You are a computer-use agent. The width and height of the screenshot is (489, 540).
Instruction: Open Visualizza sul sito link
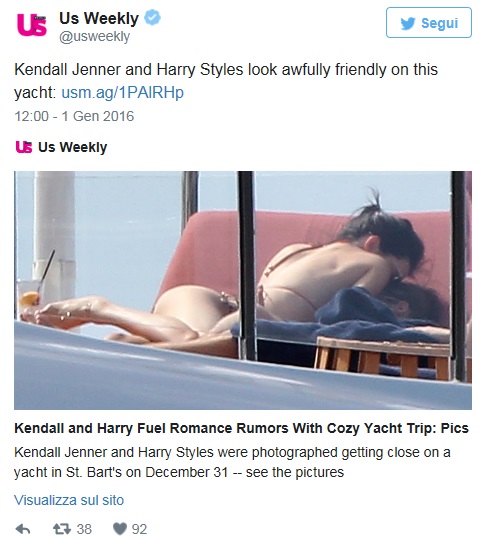(69, 500)
